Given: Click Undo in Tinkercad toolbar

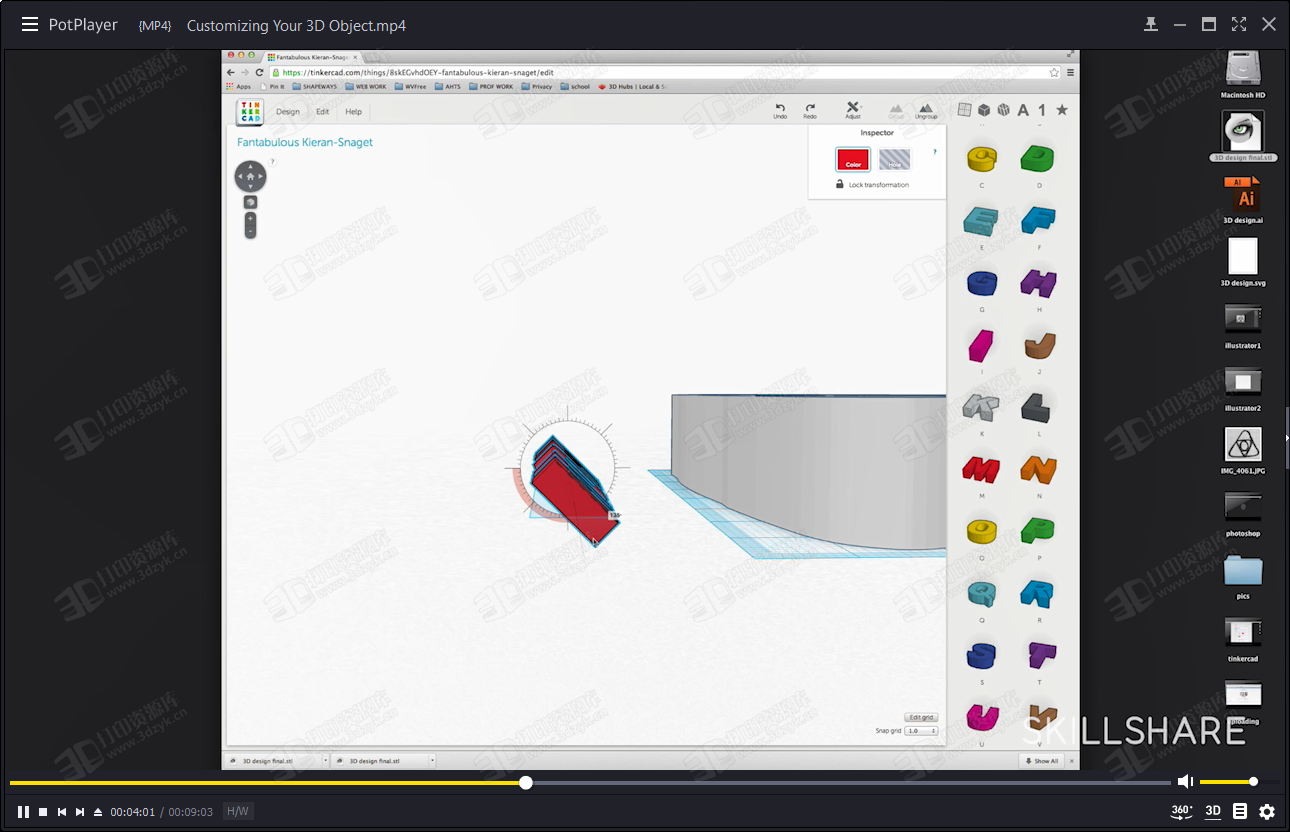Looking at the screenshot, I should coord(780,110).
